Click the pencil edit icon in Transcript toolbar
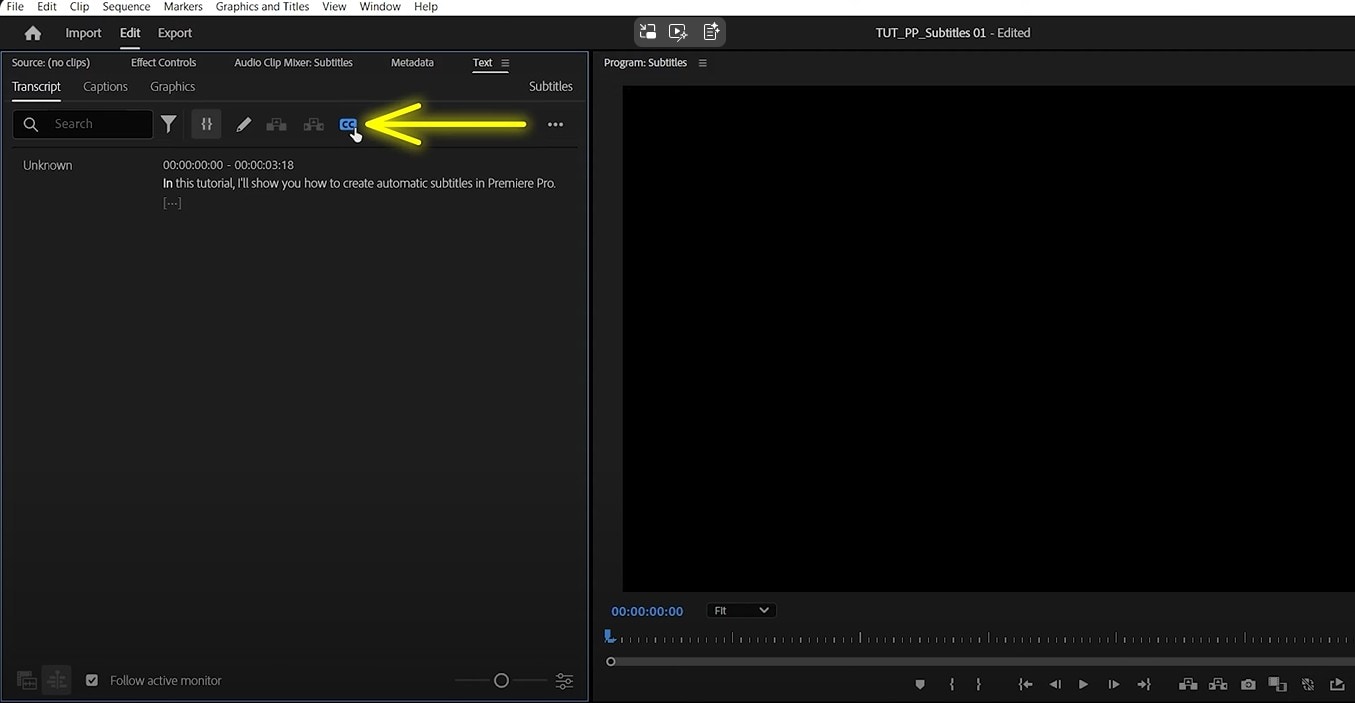This screenshot has height=703, width=1355. pyautogui.click(x=243, y=125)
